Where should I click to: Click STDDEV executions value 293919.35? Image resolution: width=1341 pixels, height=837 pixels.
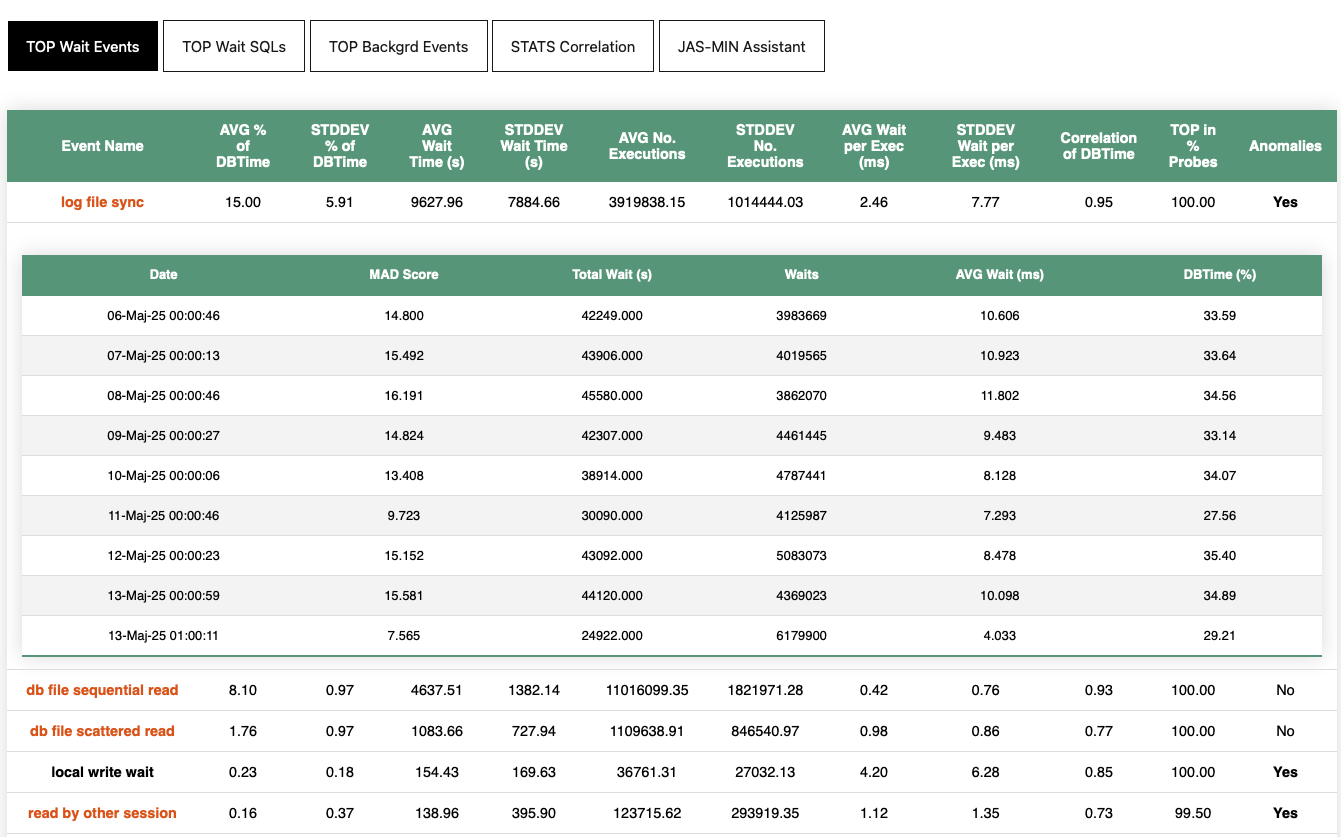pos(765,813)
